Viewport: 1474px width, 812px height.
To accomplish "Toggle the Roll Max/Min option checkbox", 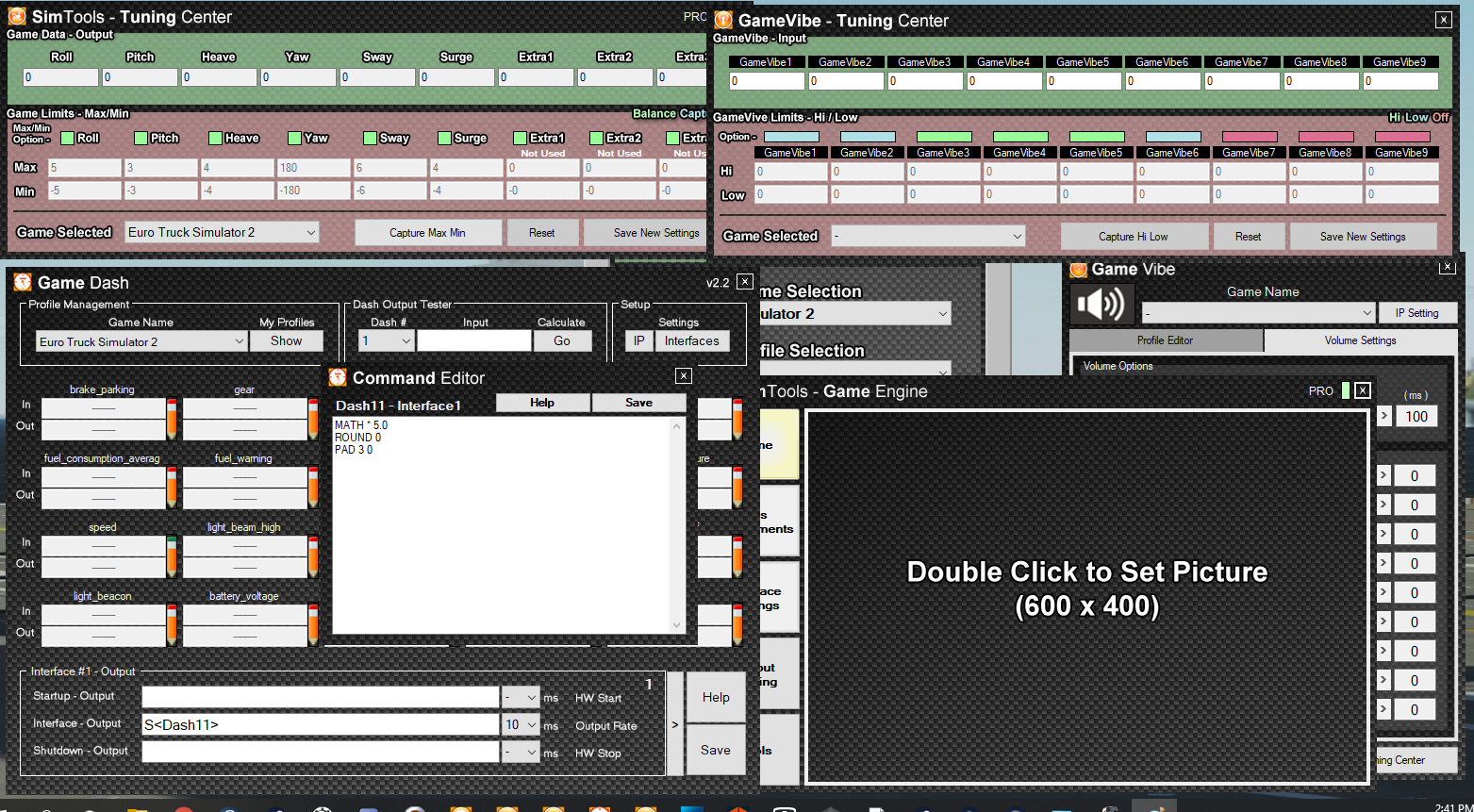I will (67, 138).
